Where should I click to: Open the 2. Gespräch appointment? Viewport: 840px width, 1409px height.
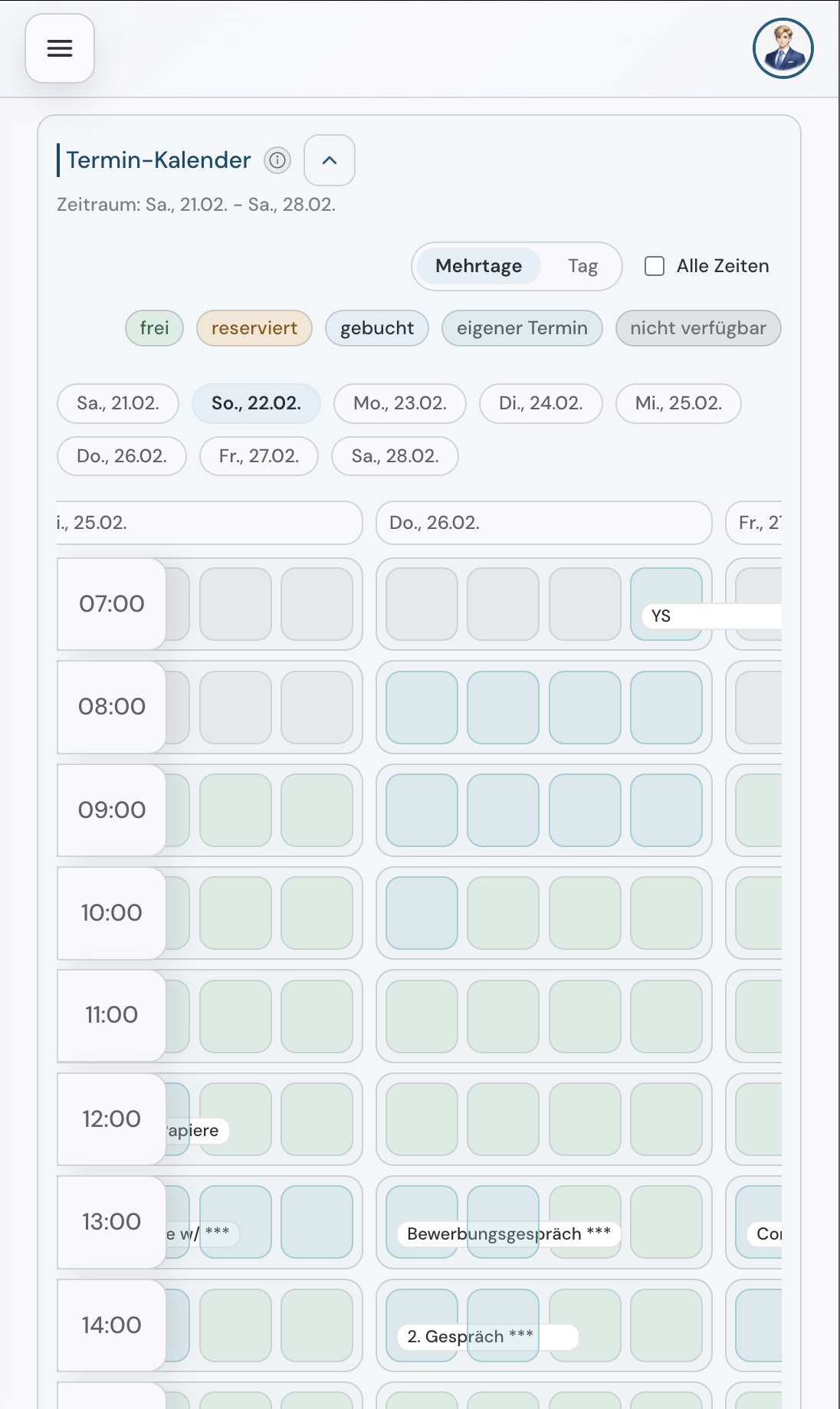click(x=487, y=1337)
